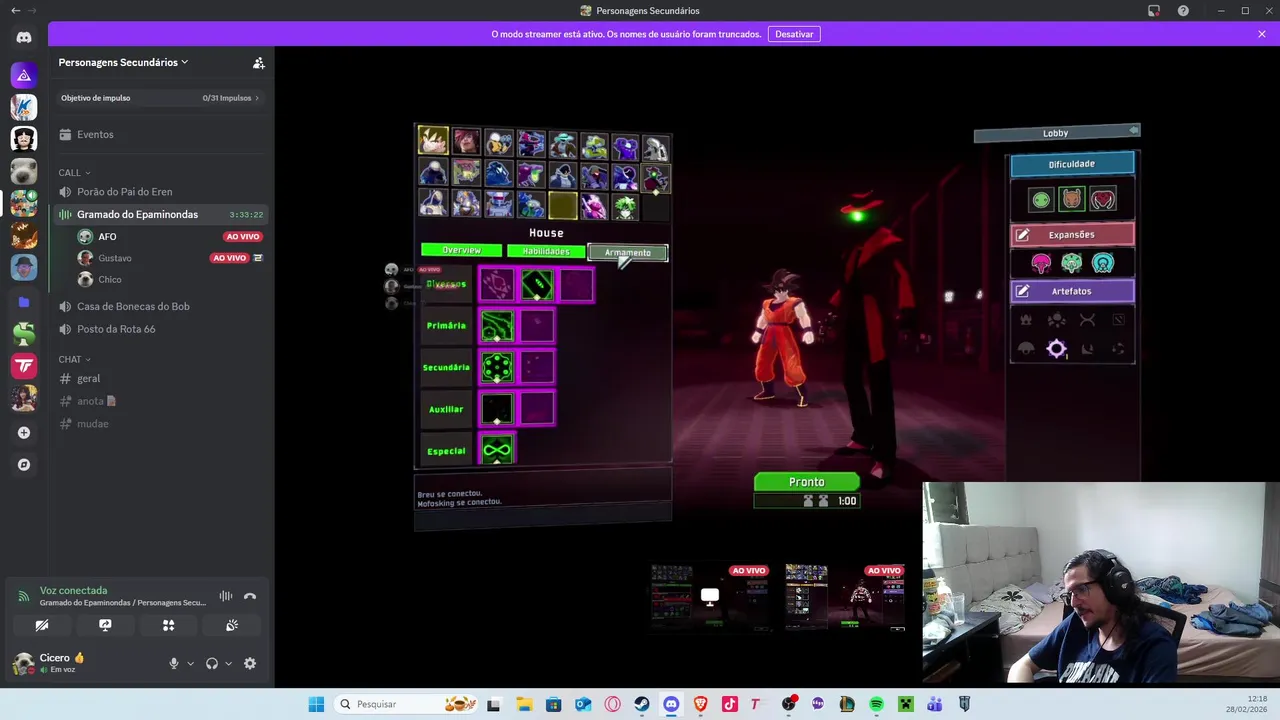Switch to the Overview tab
Viewport: 1280px width, 720px height.
pyautogui.click(x=461, y=250)
